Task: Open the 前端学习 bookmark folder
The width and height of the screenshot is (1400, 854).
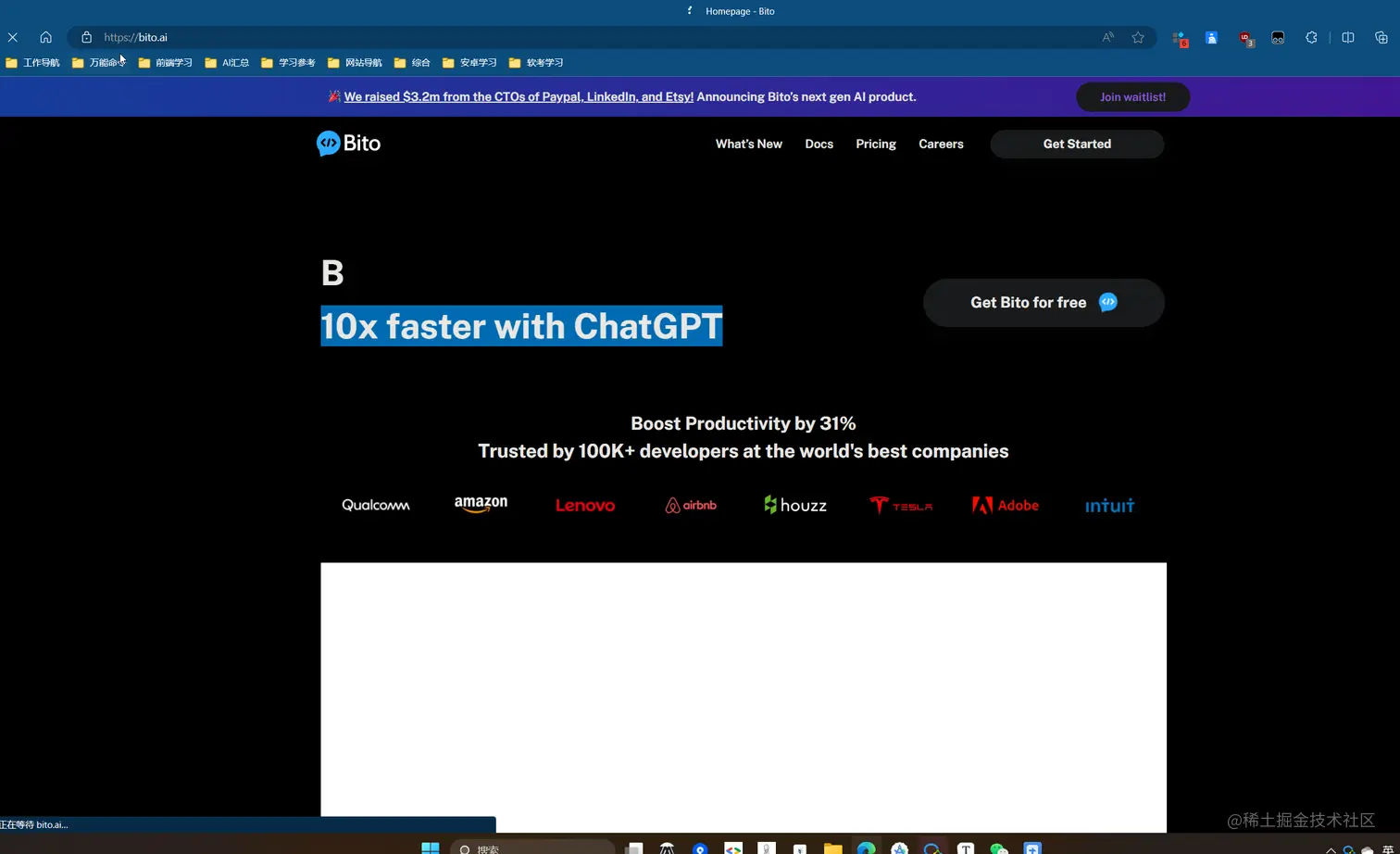Action: click(x=166, y=63)
